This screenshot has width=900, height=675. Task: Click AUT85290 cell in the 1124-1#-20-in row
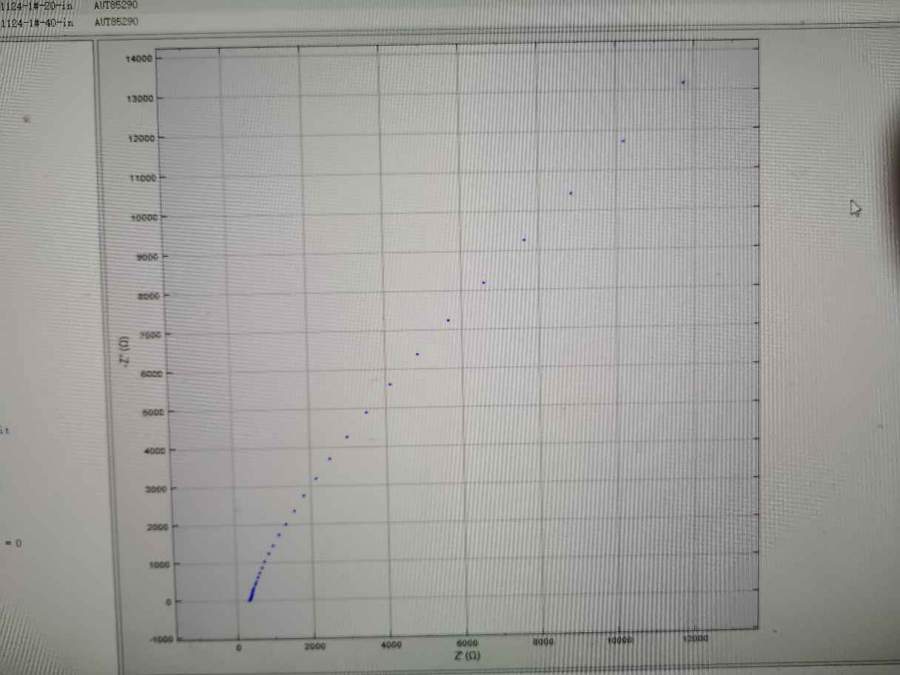tap(116, 5)
